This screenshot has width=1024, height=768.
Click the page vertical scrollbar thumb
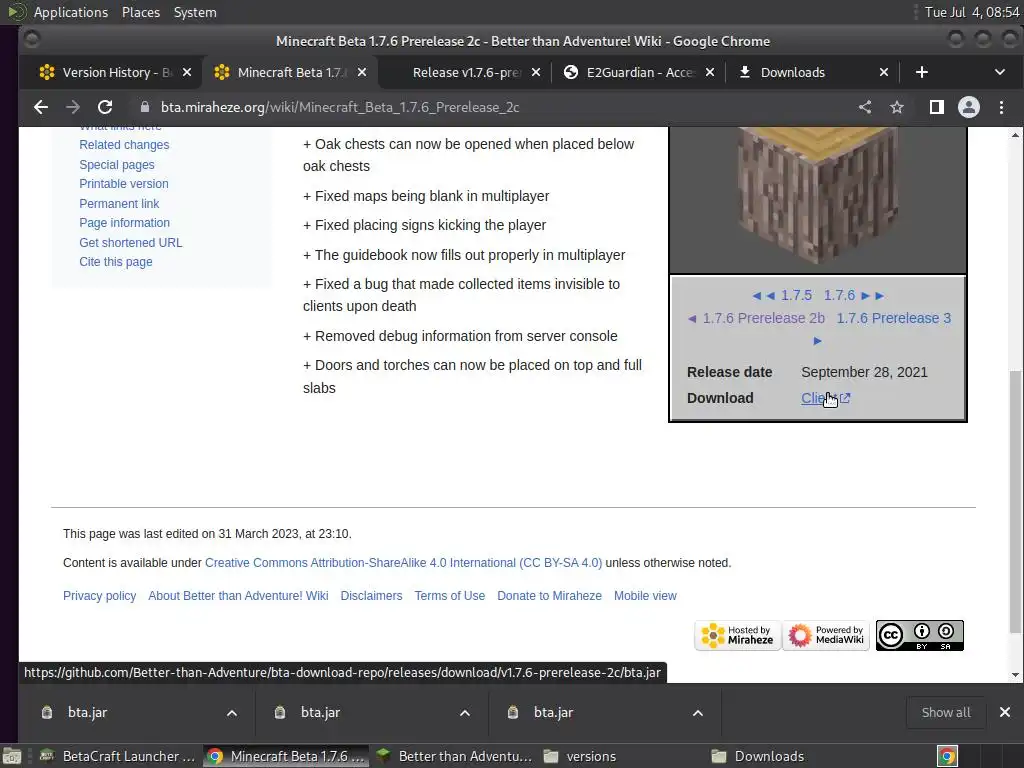click(1015, 502)
